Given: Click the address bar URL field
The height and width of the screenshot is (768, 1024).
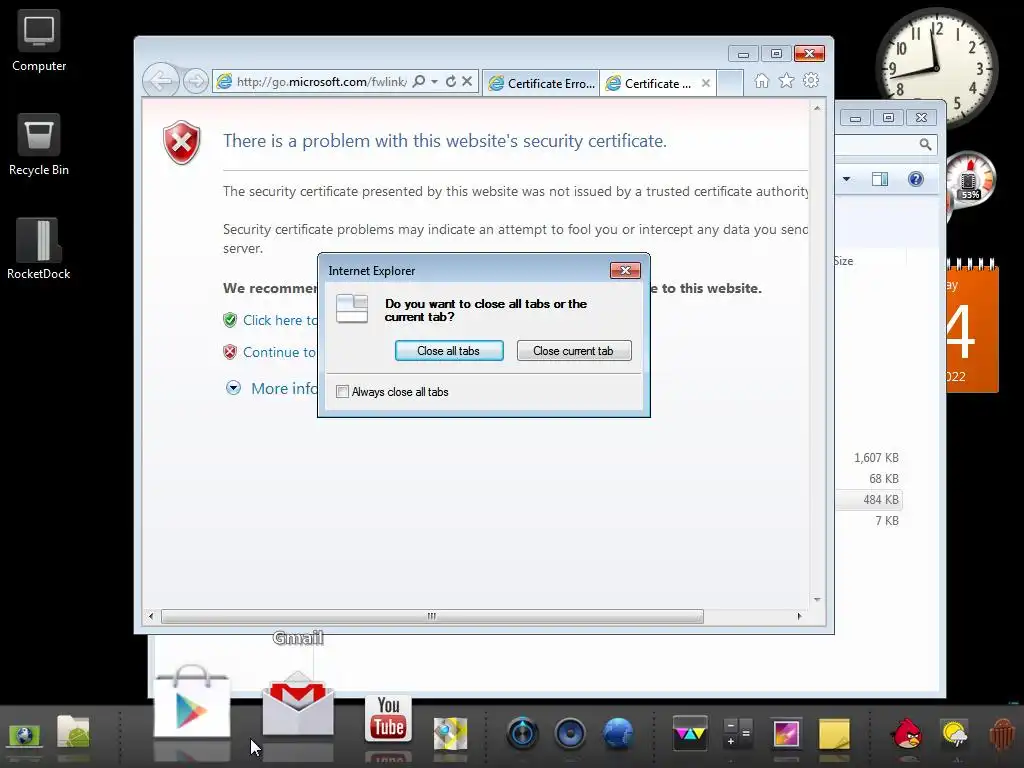Looking at the screenshot, I should [321, 82].
